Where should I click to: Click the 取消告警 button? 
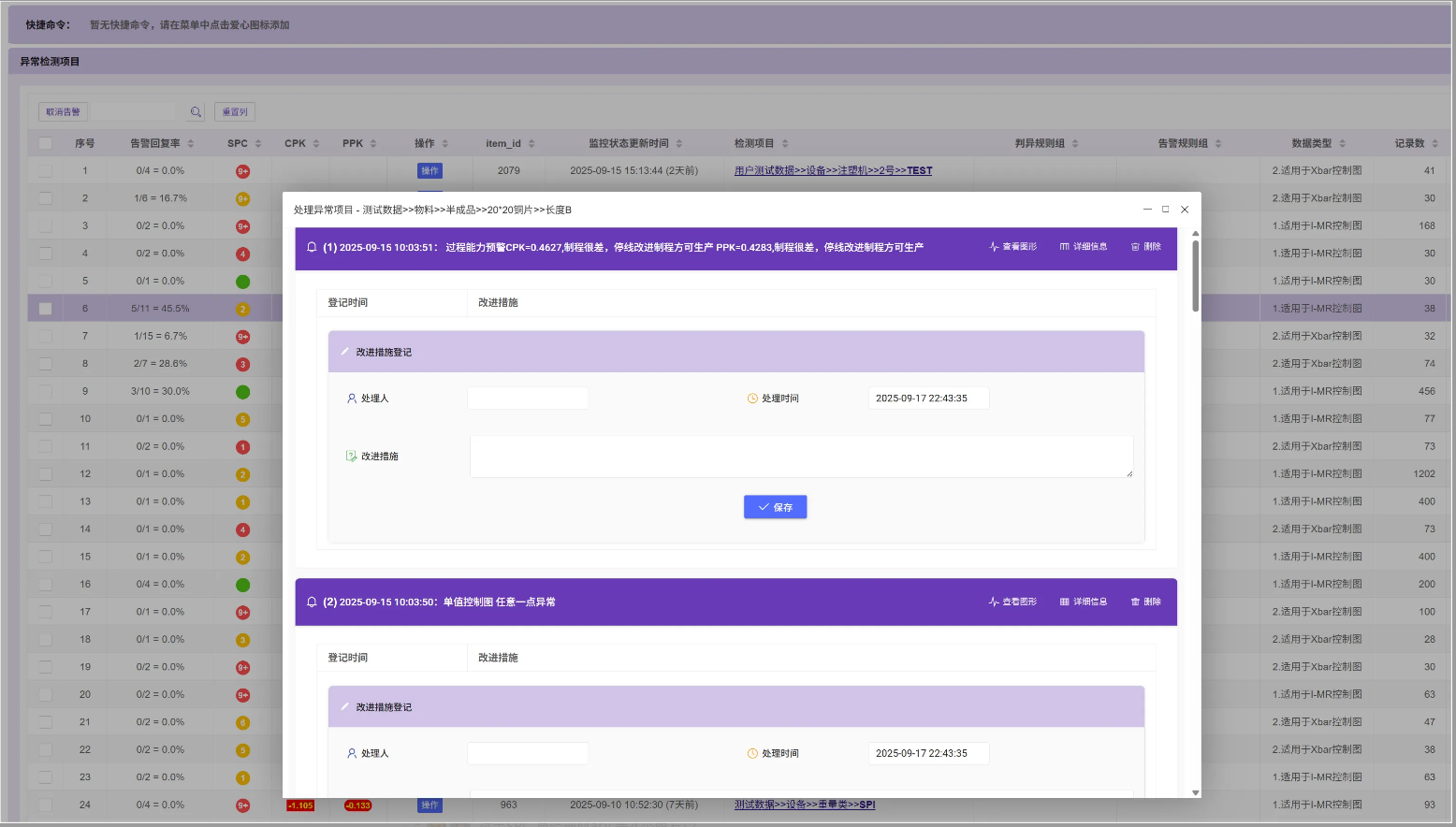tap(64, 112)
